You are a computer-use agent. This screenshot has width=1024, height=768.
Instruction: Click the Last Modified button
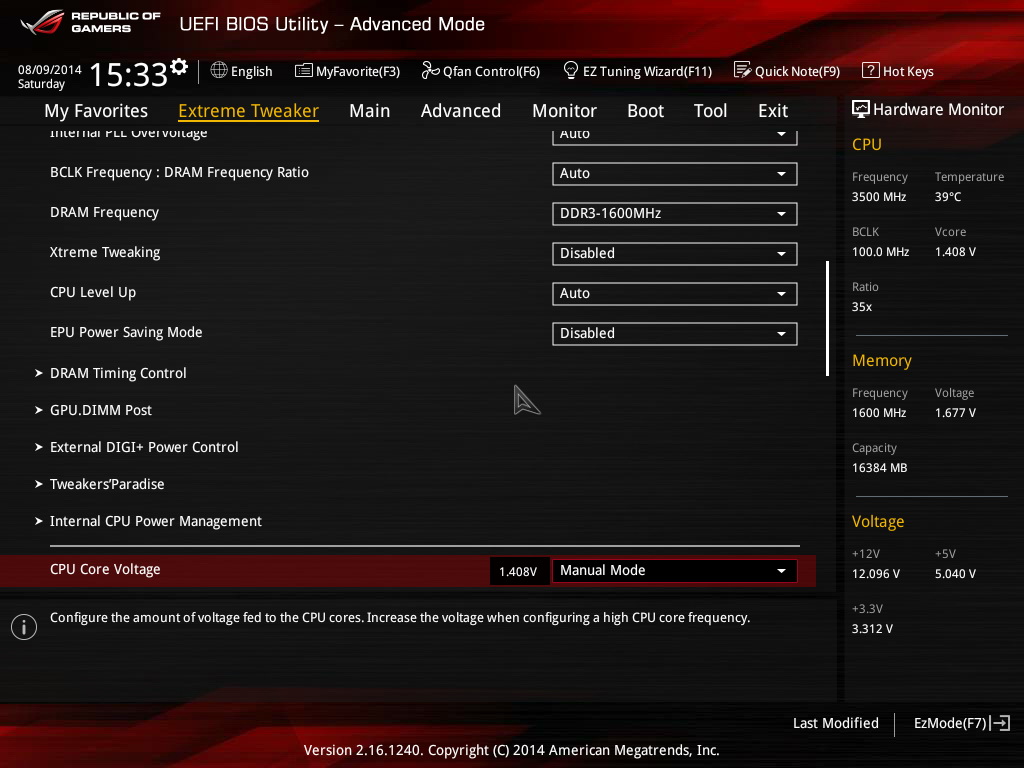tap(835, 723)
